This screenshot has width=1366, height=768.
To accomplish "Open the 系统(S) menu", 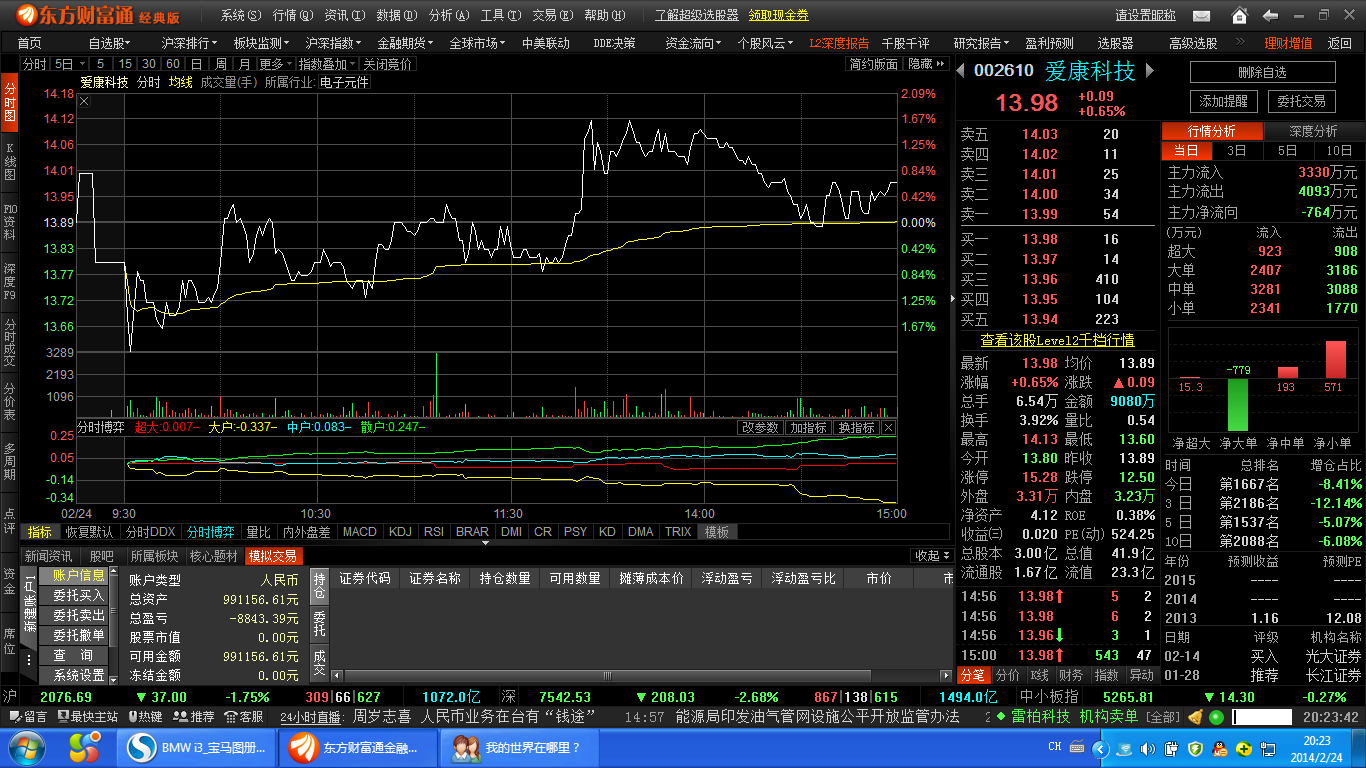I will [x=241, y=15].
